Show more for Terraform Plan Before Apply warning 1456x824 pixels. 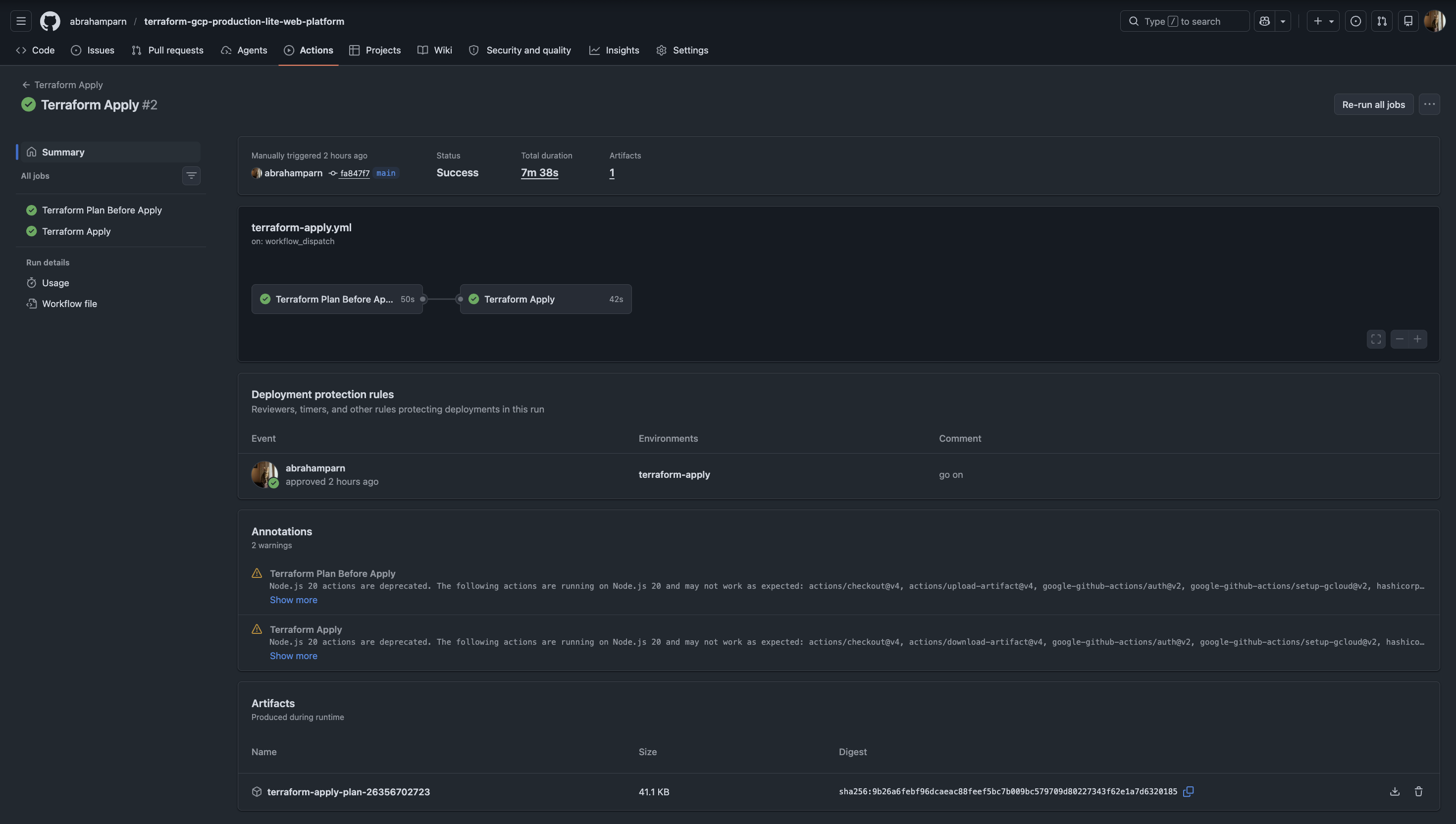[x=293, y=600]
